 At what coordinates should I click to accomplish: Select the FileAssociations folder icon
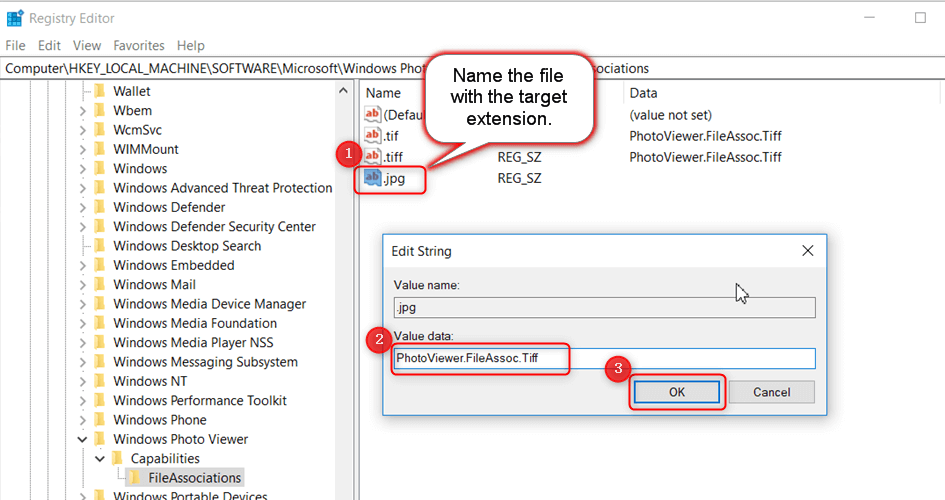[x=135, y=478]
